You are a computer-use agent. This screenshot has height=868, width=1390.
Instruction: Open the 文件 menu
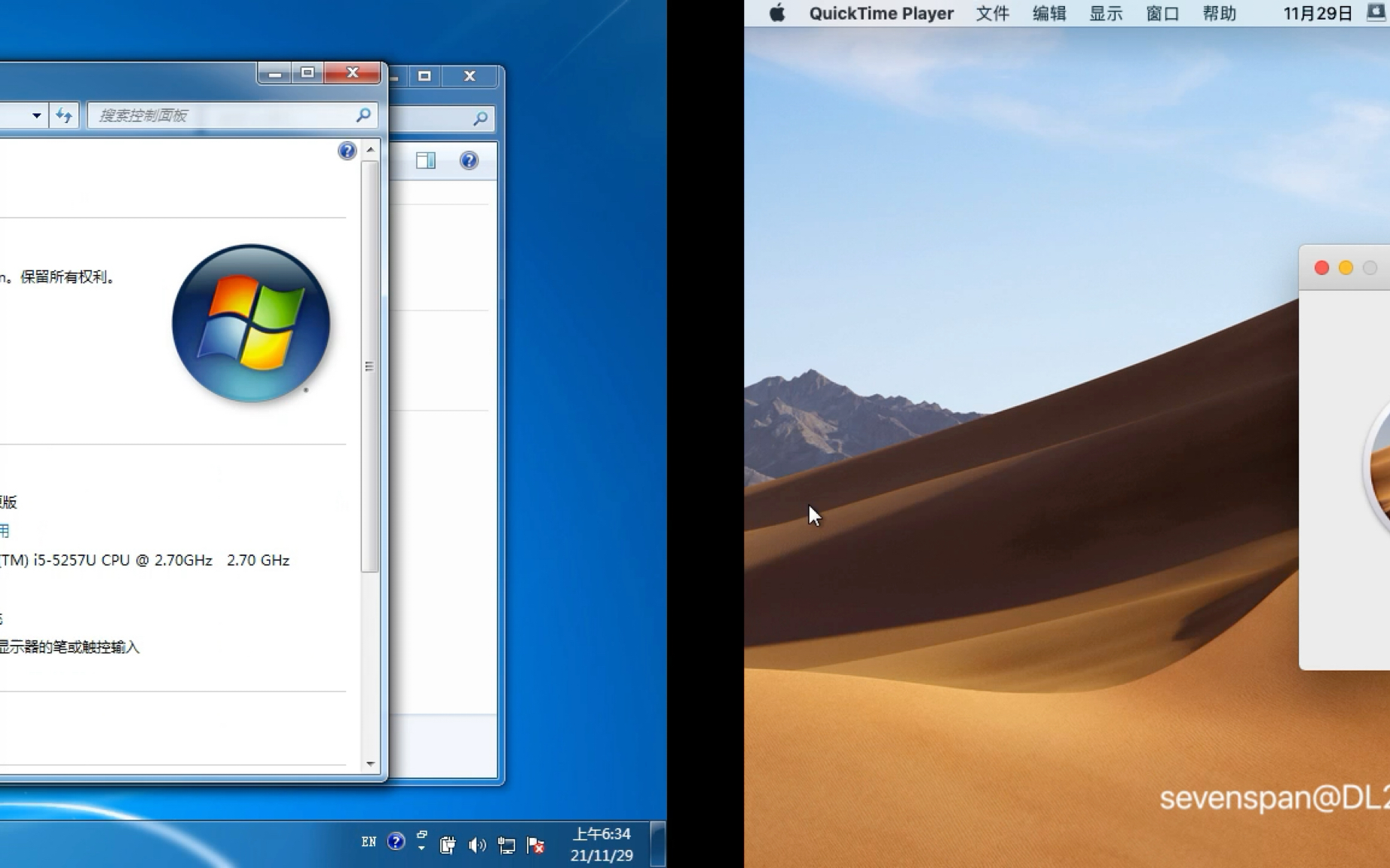pyautogui.click(x=993, y=13)
